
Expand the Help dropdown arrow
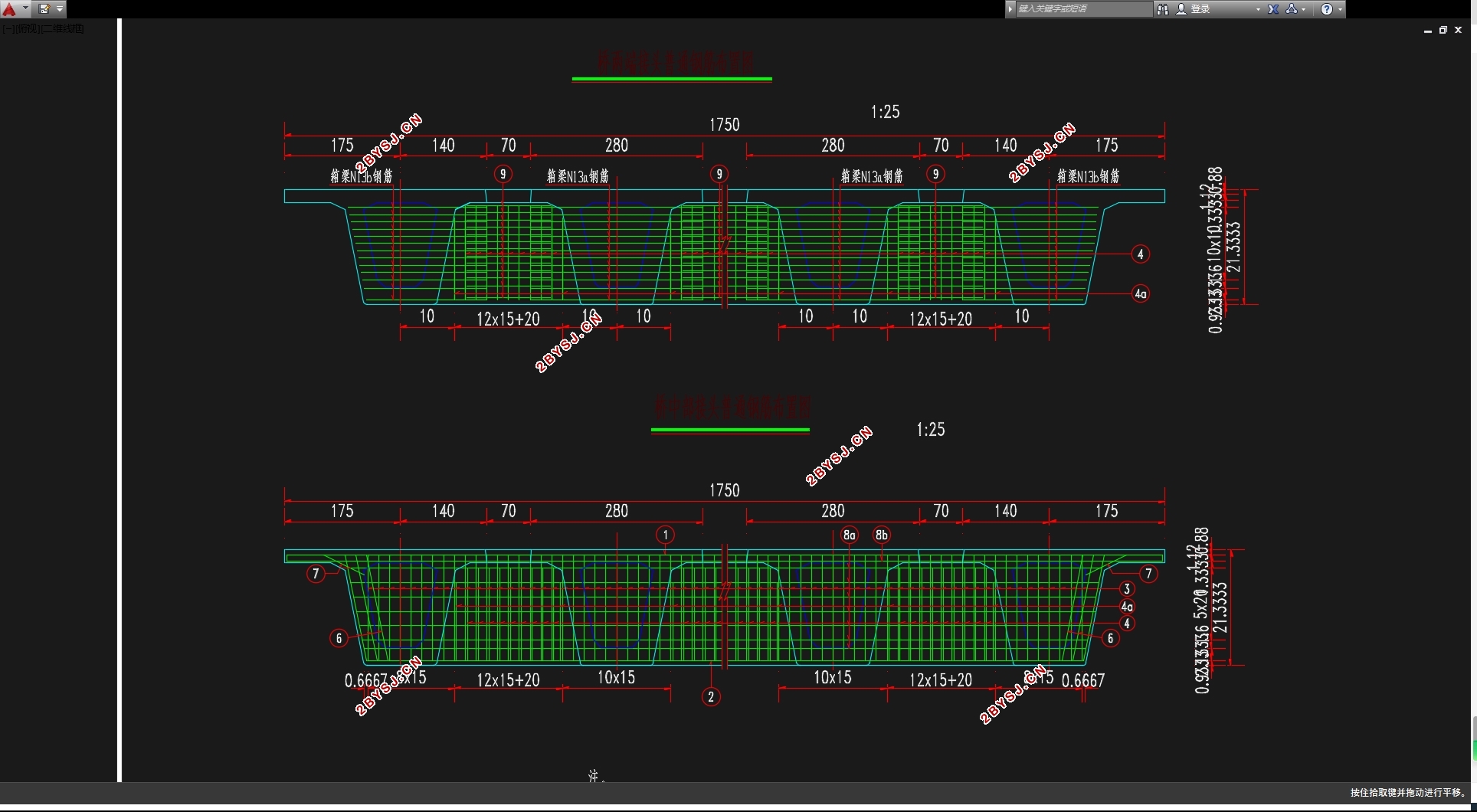click(1340, 9)
